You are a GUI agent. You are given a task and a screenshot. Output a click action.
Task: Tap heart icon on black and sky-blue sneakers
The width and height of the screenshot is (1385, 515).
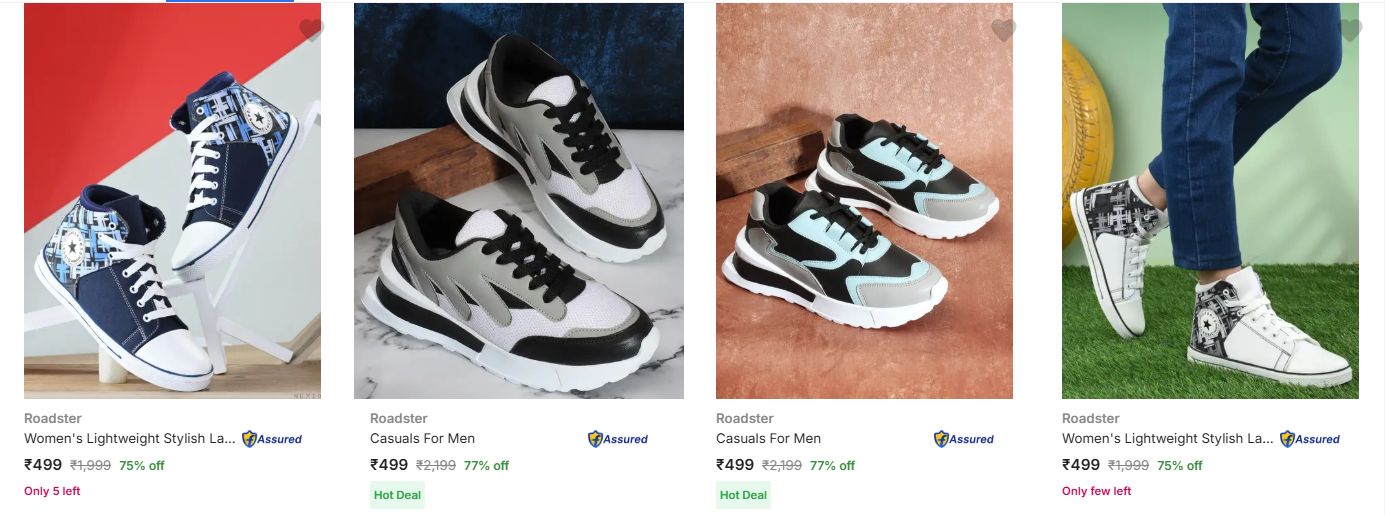tap(1003, 30)
